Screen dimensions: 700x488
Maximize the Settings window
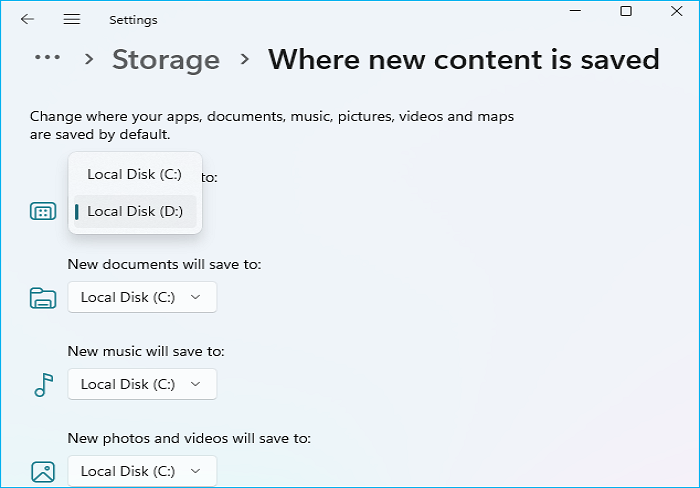pyautogui.click(x=626, y=11)
